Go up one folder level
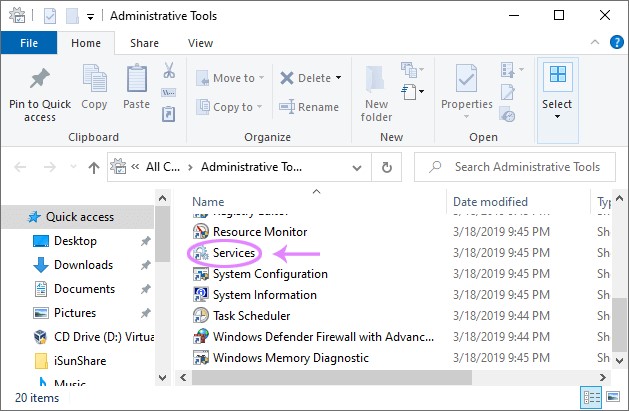The image size is (629, 411). [x=93, y=166]
